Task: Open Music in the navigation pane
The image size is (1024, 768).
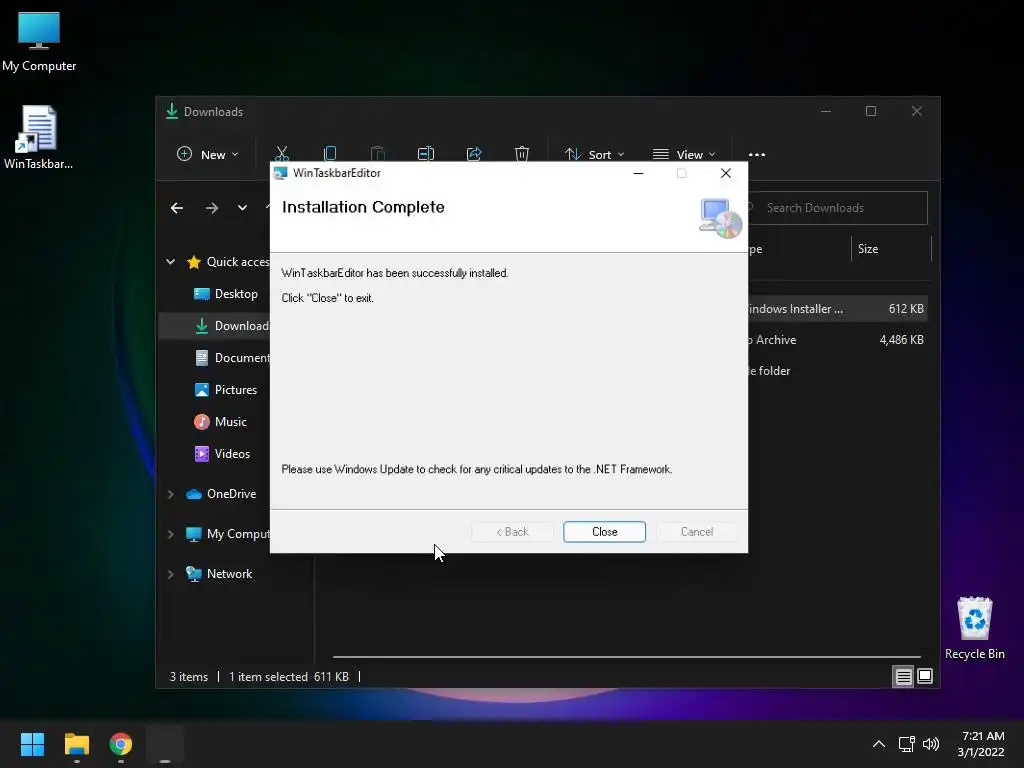Action: tap(221, 422)
